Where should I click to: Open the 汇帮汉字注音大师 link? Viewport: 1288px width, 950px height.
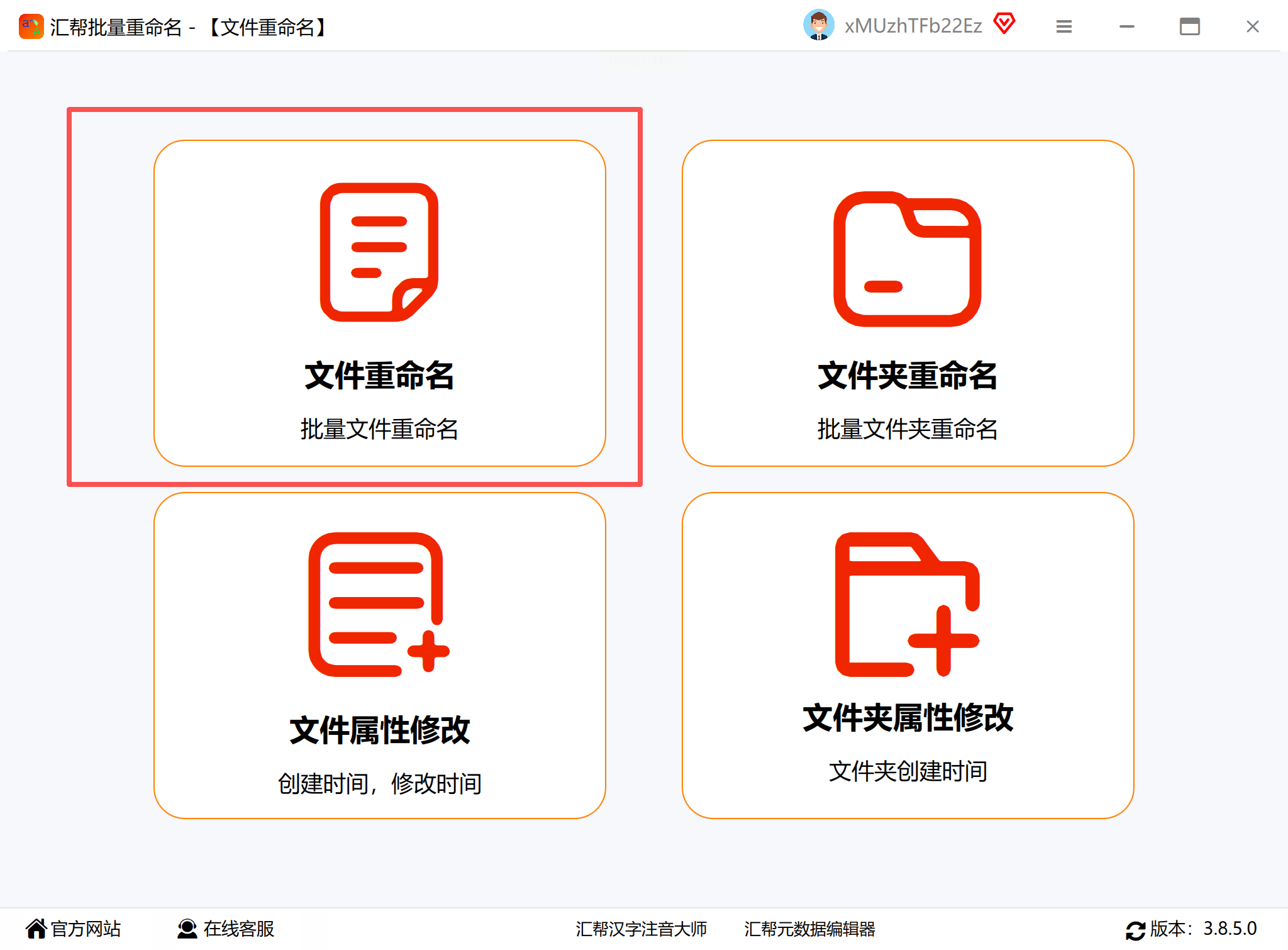coord(641,929)
